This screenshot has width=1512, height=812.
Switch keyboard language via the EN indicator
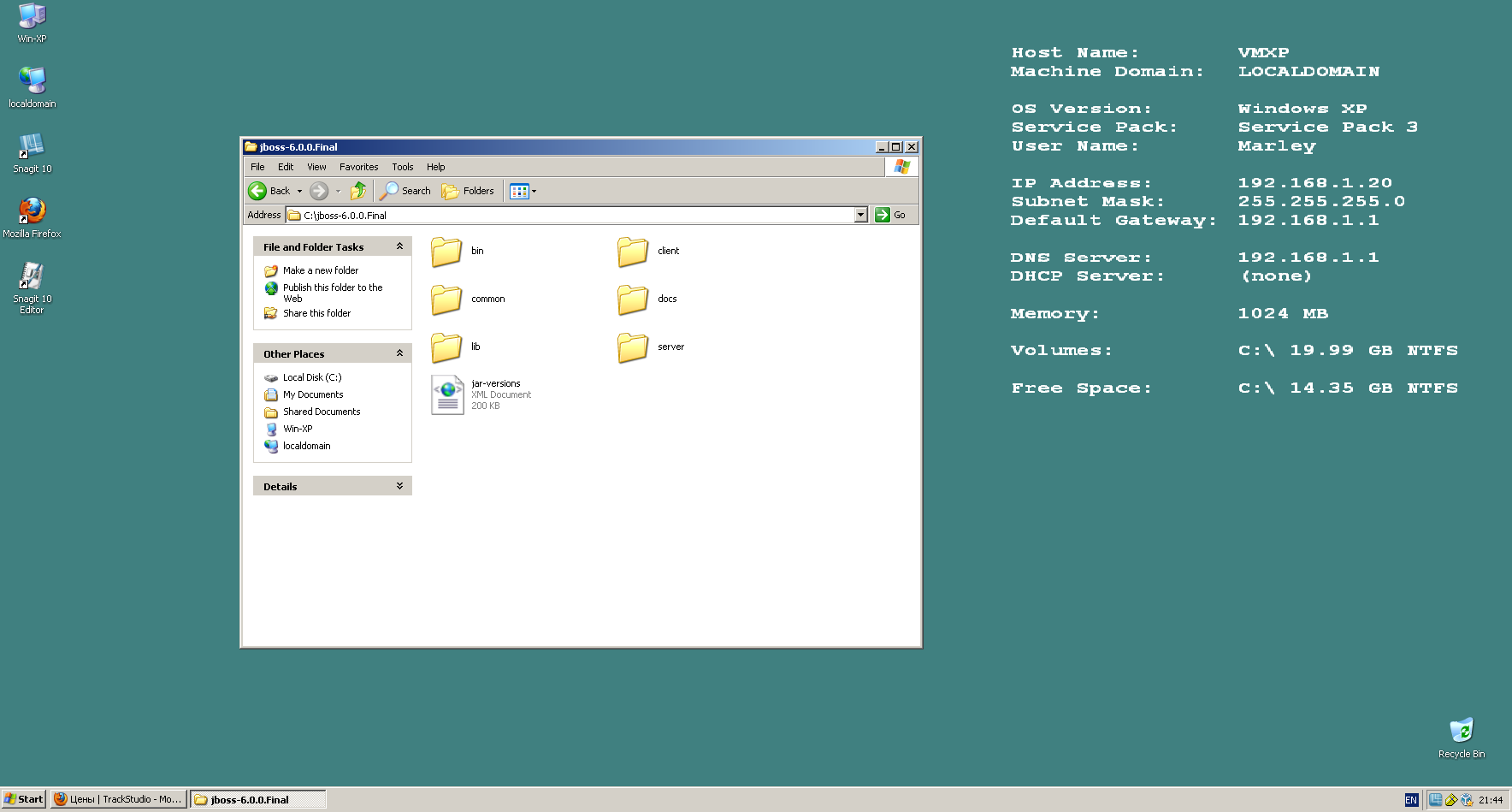coord(1411,799)
